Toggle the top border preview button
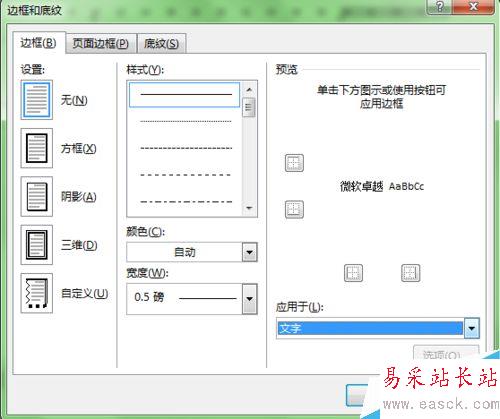The width and height of the screenshot is (500, 419). [294, 163]
